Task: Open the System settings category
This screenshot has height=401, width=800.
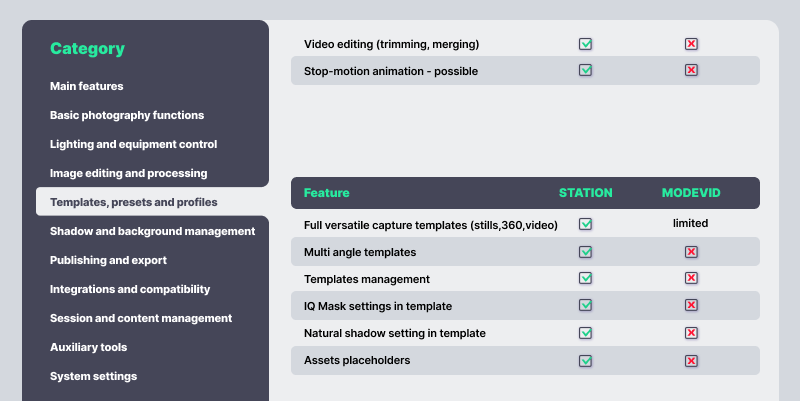Action: click(93, 376)
